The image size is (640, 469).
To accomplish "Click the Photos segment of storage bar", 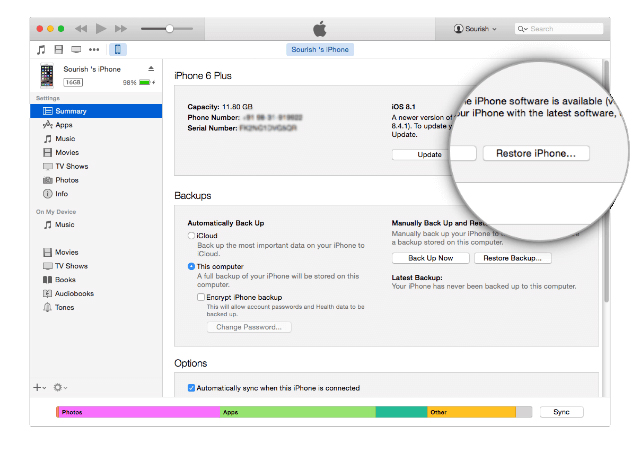I will 139,412.
